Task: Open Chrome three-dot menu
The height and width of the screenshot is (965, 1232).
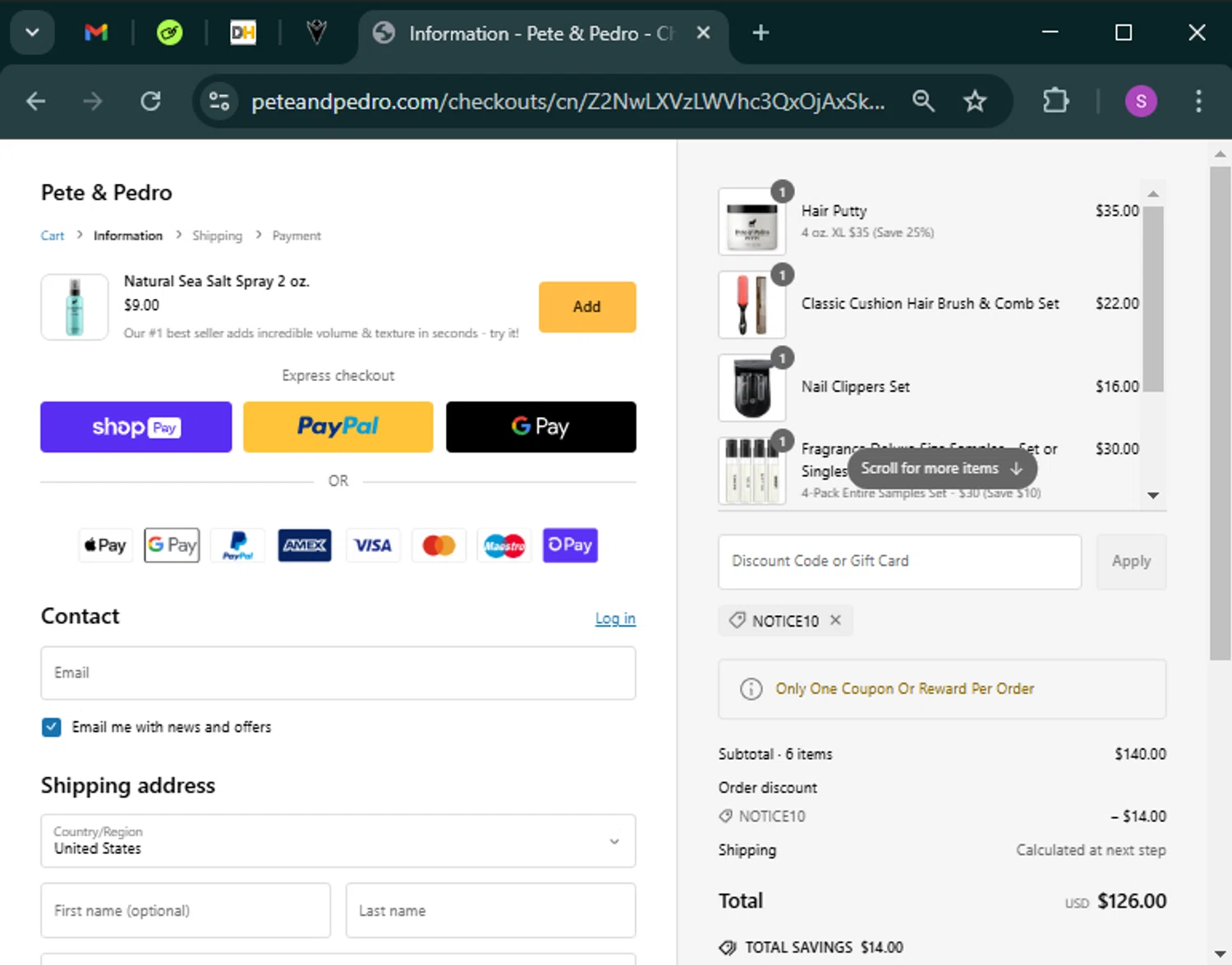Action: point(1198,101)
